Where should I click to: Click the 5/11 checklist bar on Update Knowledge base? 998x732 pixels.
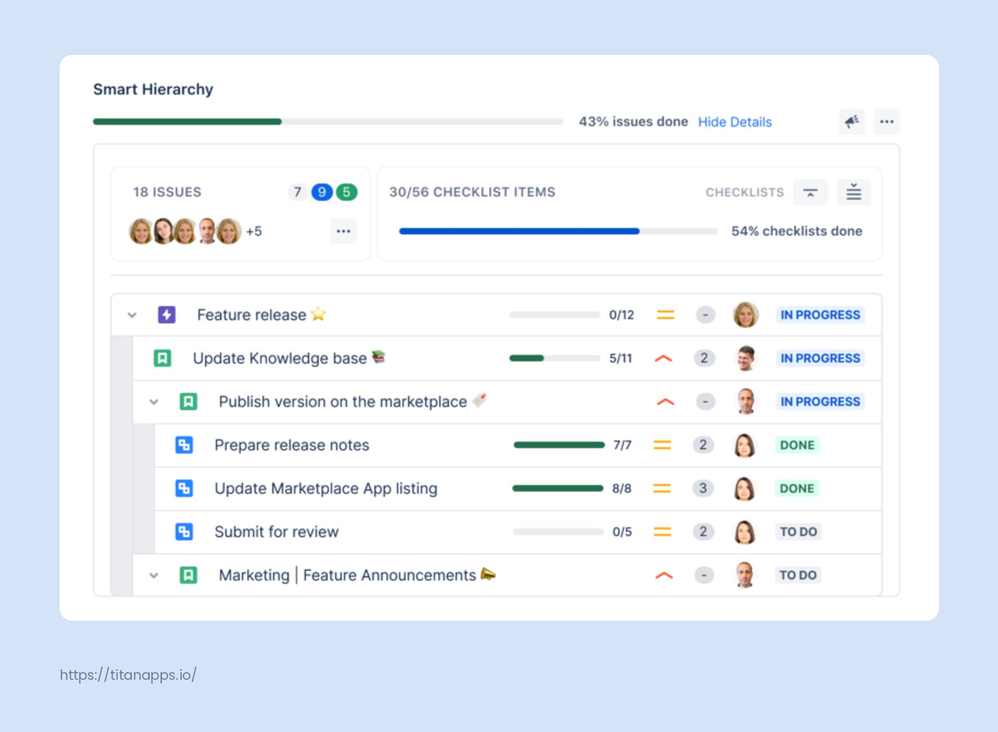click(x=554, y=358)
